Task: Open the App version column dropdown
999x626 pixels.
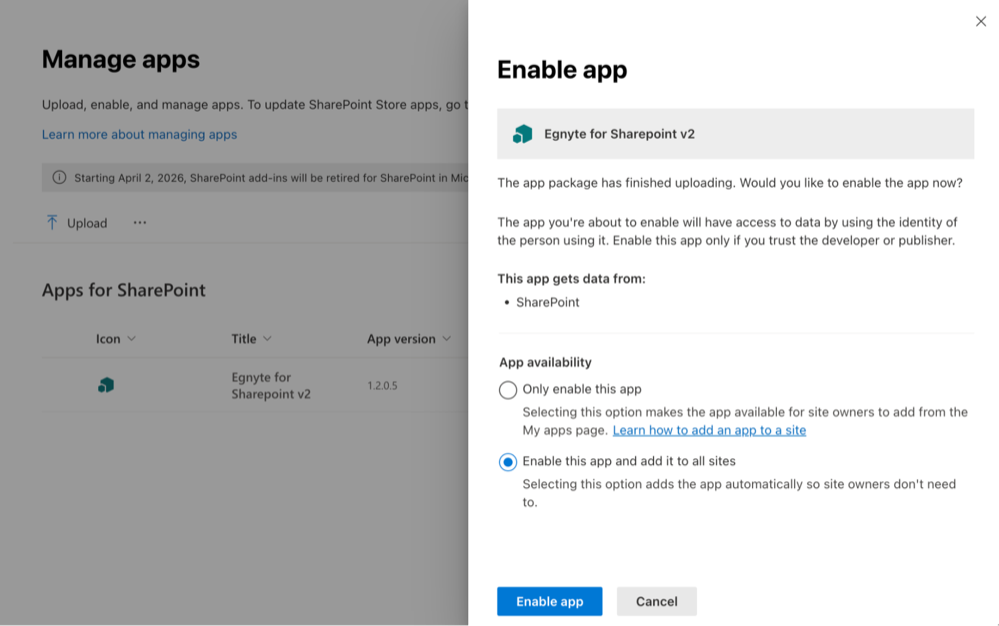Action: tap(446, 339)
